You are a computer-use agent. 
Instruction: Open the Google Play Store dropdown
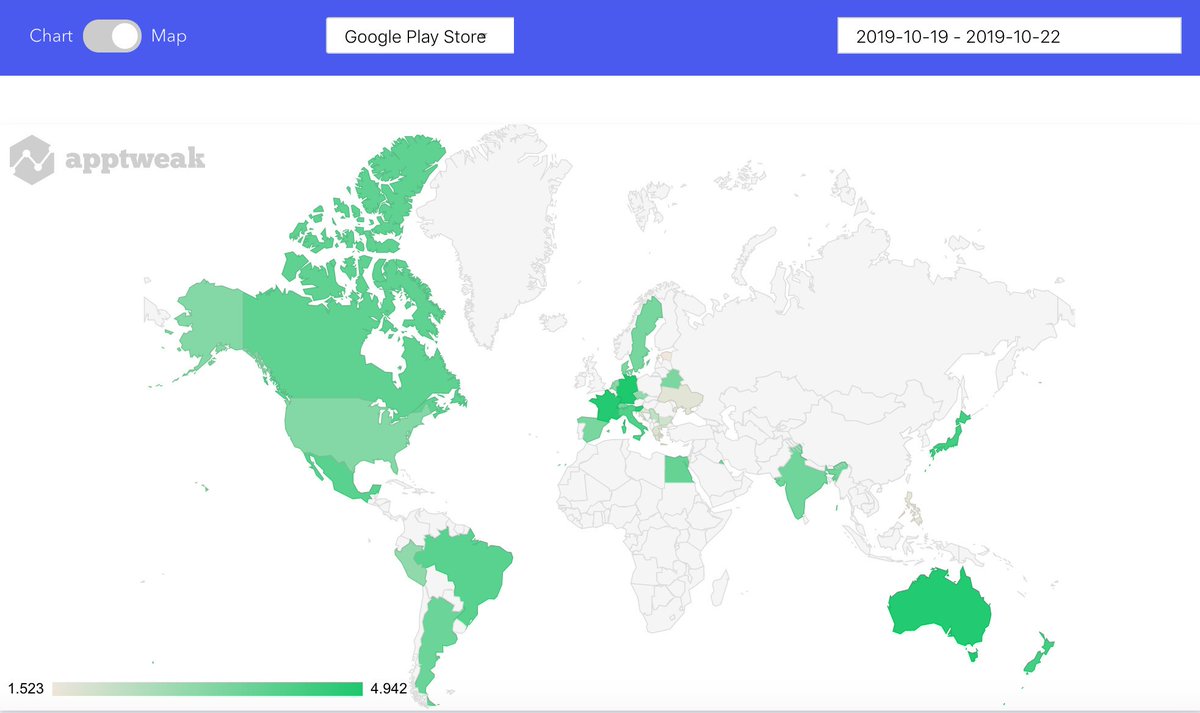pos(420,37)
